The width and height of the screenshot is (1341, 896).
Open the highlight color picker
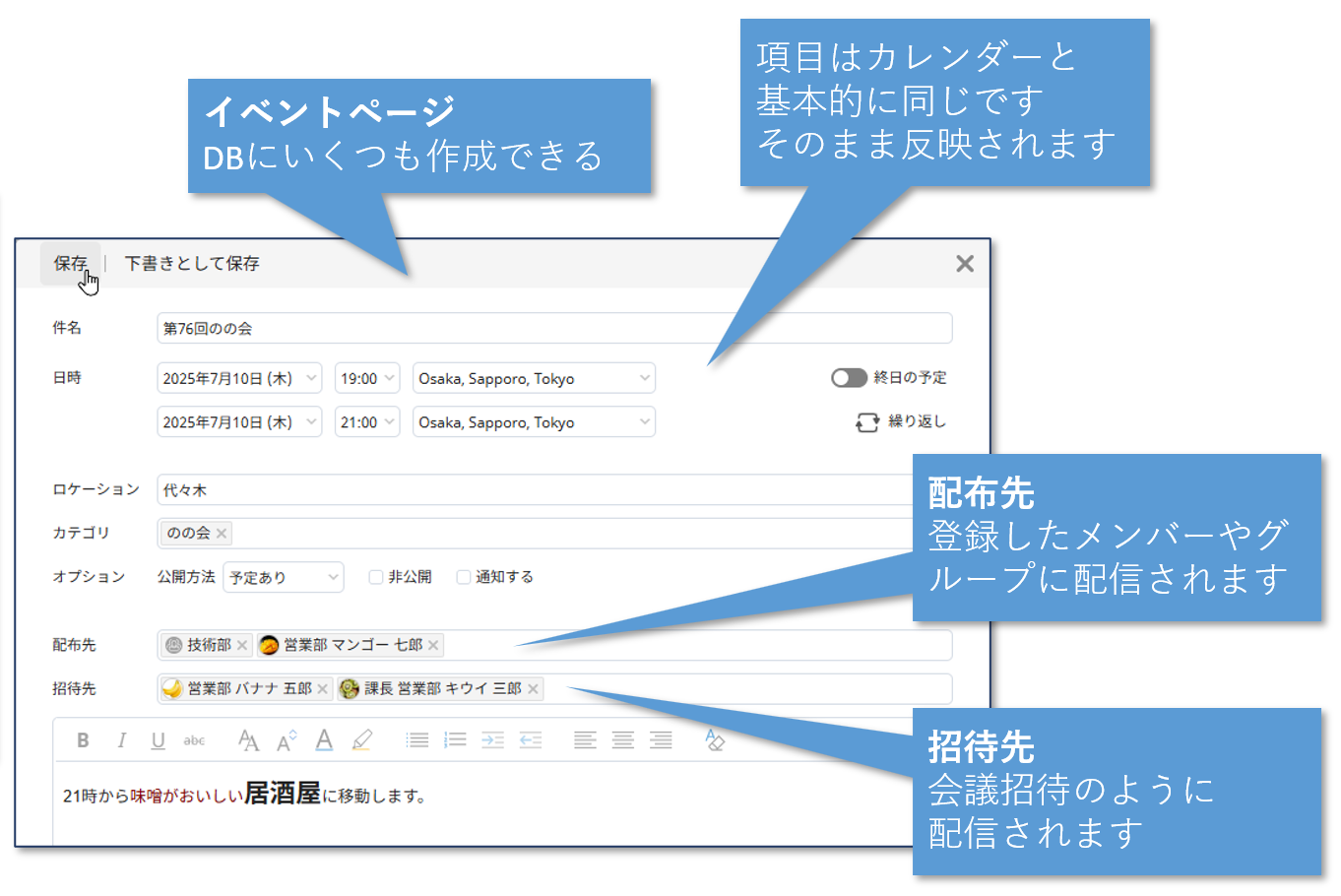point(362,740)
